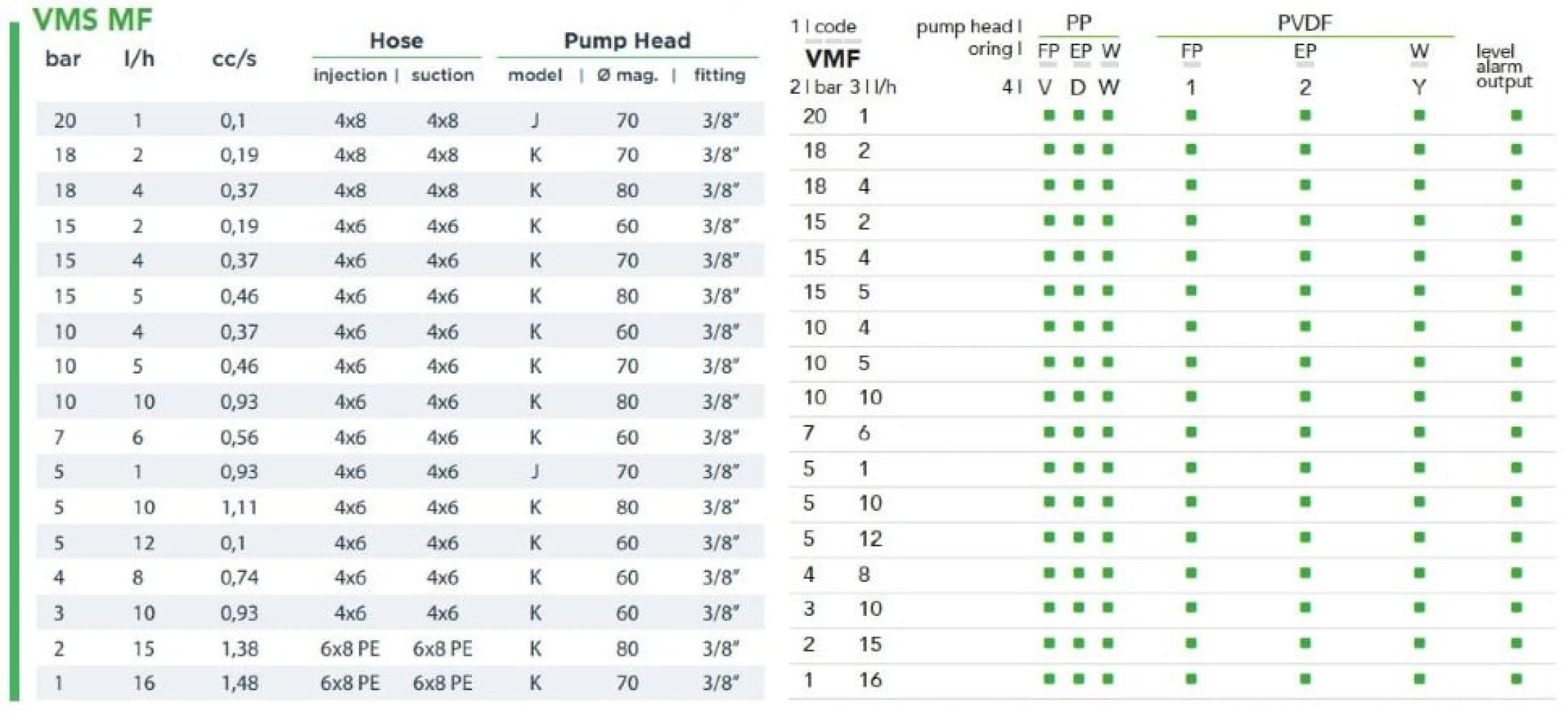The height and width of the screenshot is (716, 1568).
Task: Click PP W square in 7 bar 6 l/h row
Action: tap(1108, 432)
